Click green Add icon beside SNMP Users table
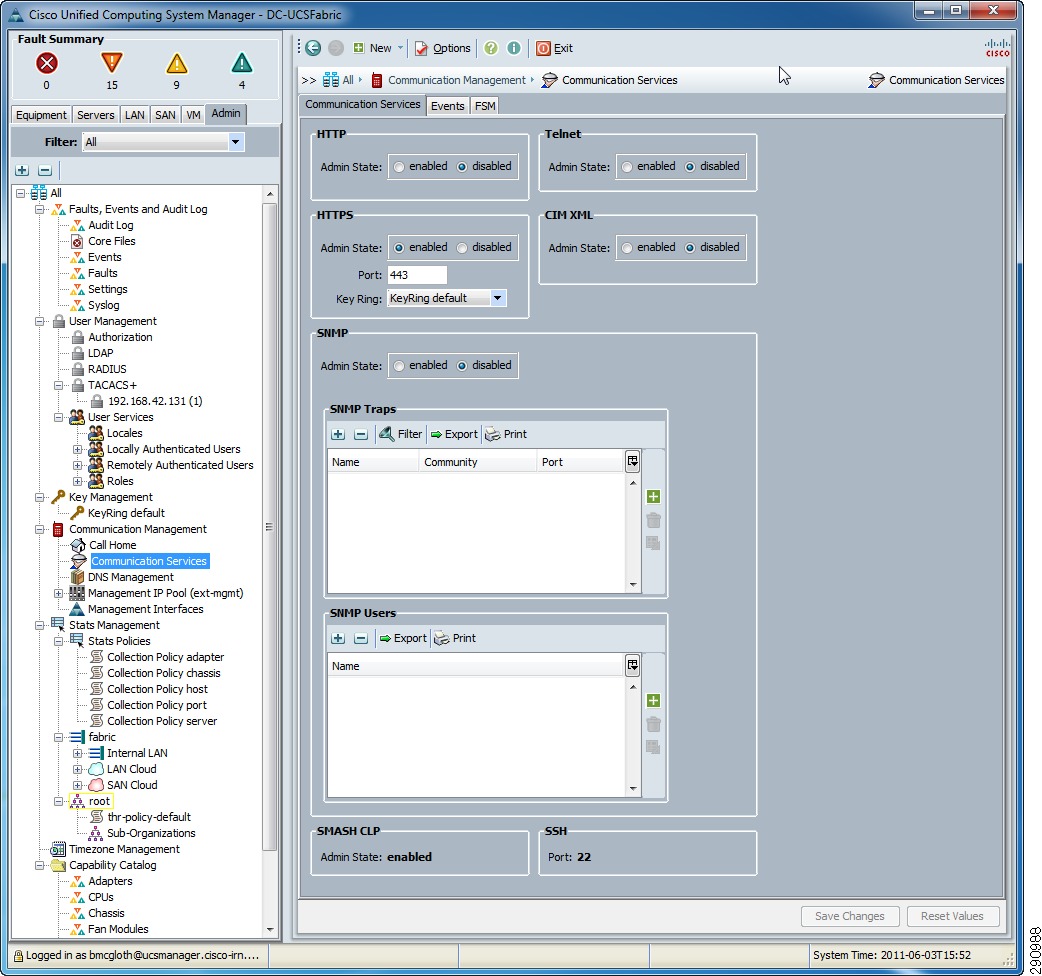1042x976 pixels. click(653, 700)
